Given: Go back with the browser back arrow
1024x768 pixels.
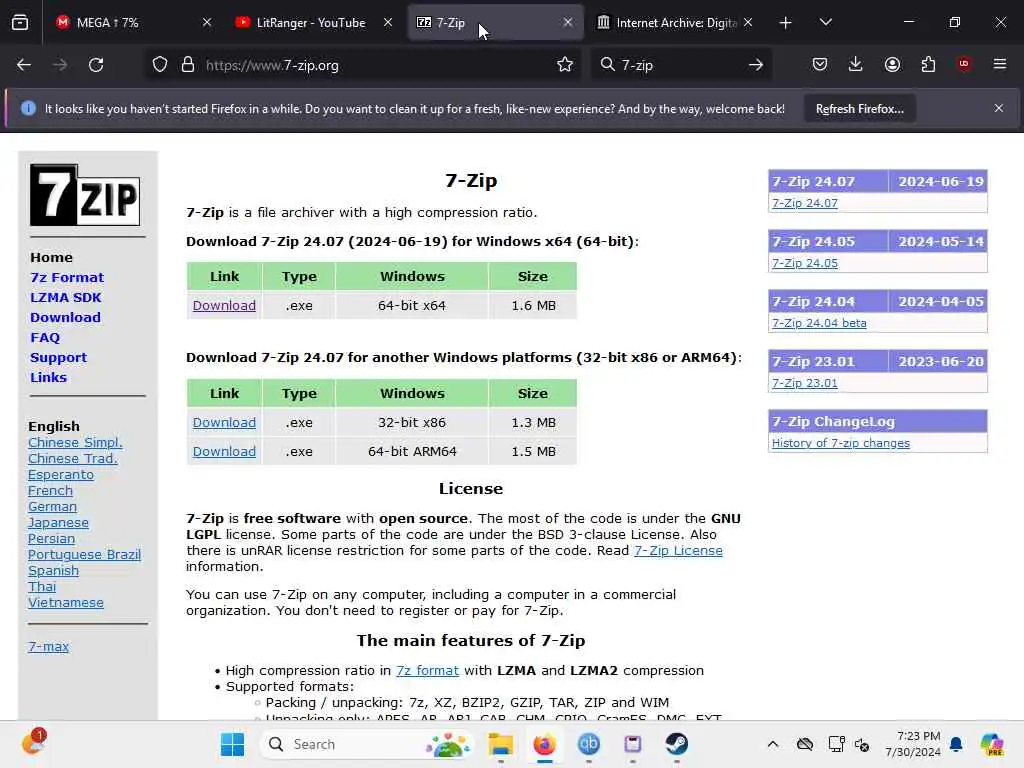Looking at the screenshot, I should click(x=24, y=65).
